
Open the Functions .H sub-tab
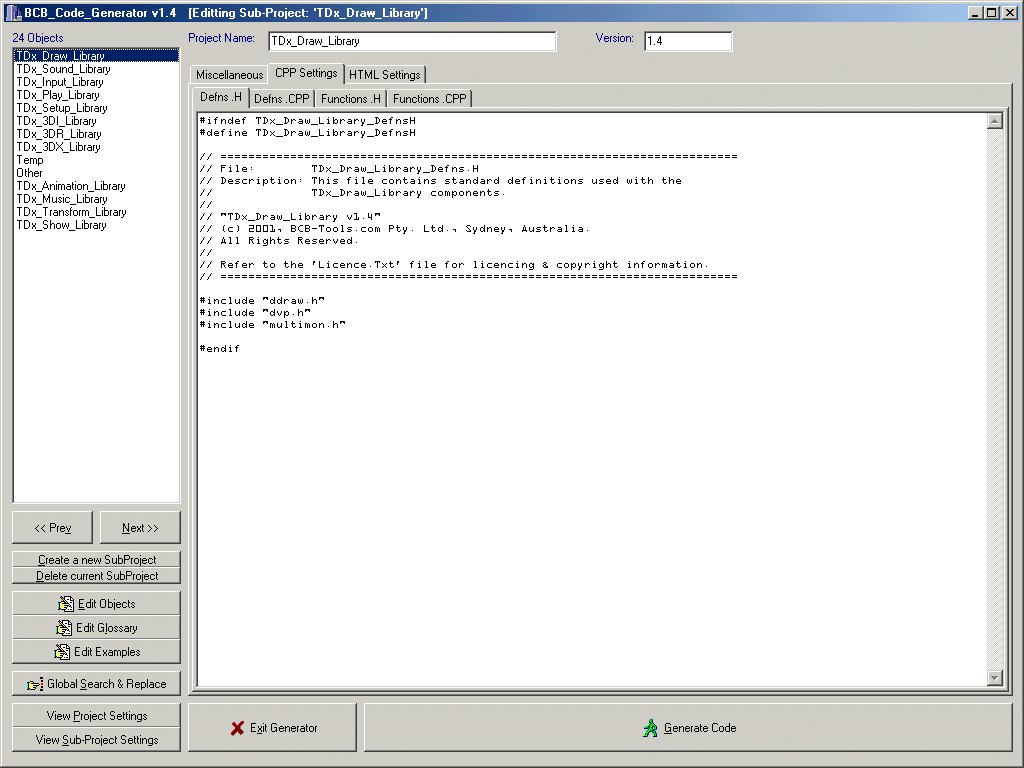(350, 99)
